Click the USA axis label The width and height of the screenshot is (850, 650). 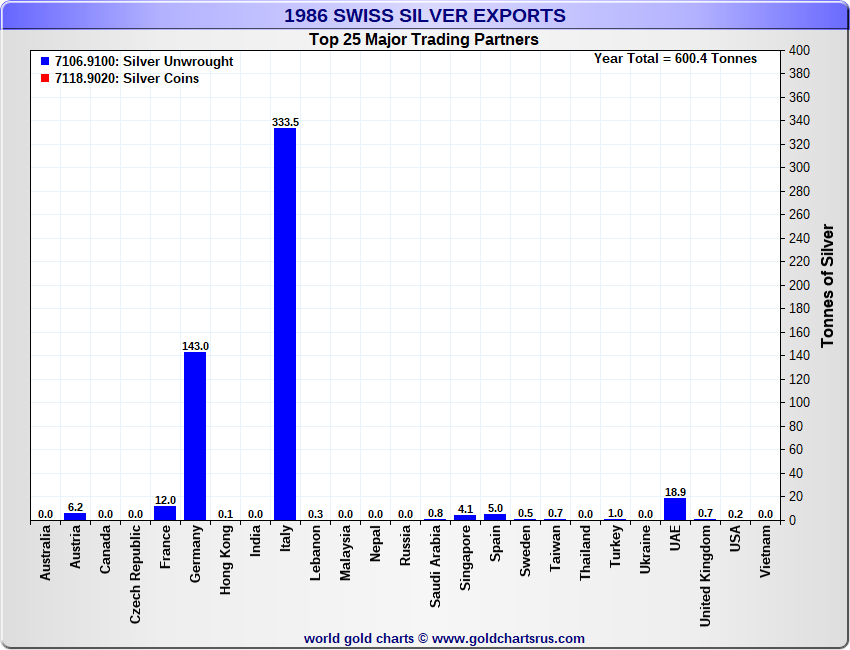(x=735, y=538)
